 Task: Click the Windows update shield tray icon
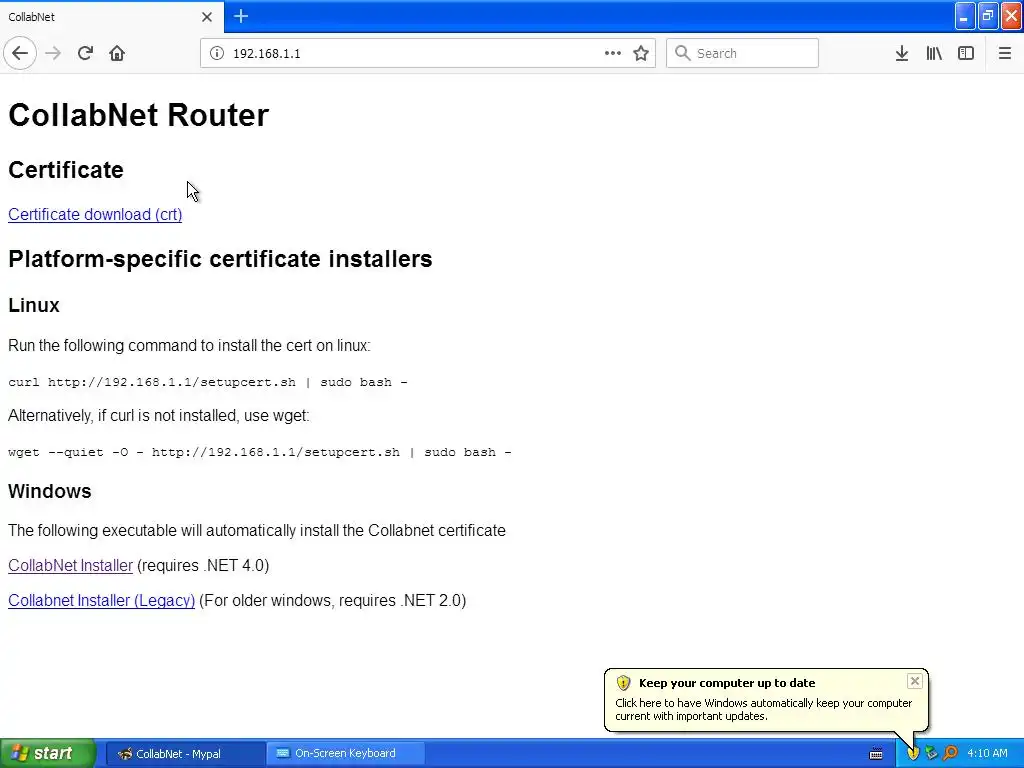click(x=913, y=754)
